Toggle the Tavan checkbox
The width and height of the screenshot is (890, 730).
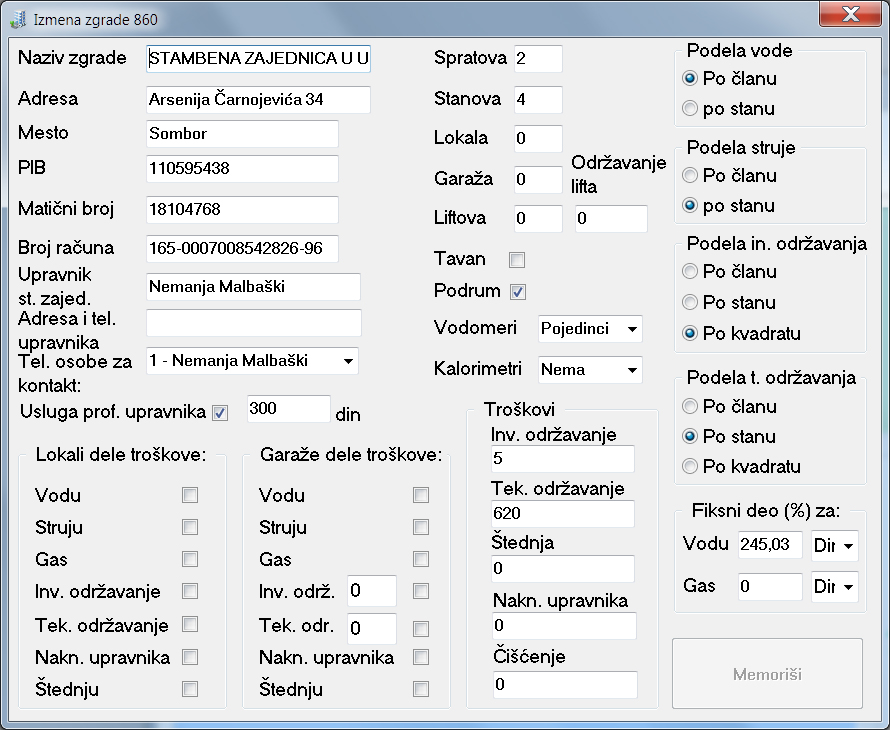tap(517, 260)
